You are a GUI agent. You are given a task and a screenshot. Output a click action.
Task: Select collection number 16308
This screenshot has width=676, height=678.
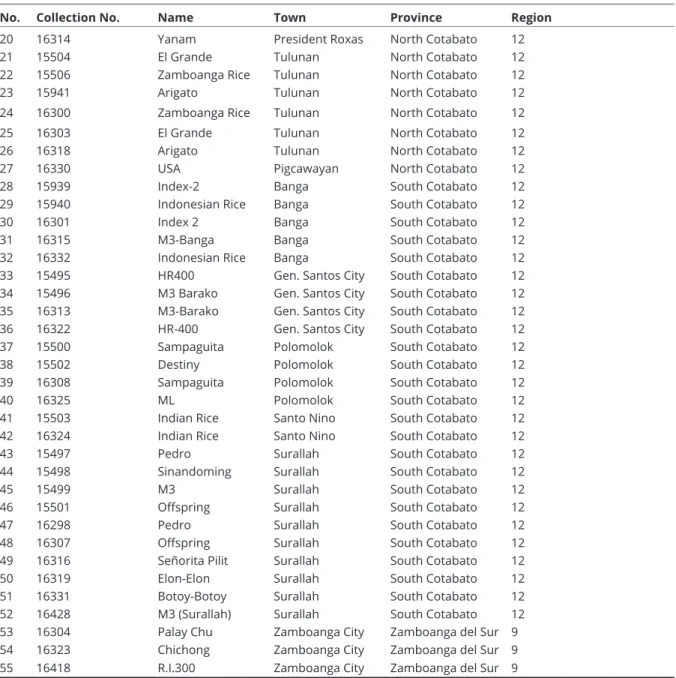(x=53, y=382)
